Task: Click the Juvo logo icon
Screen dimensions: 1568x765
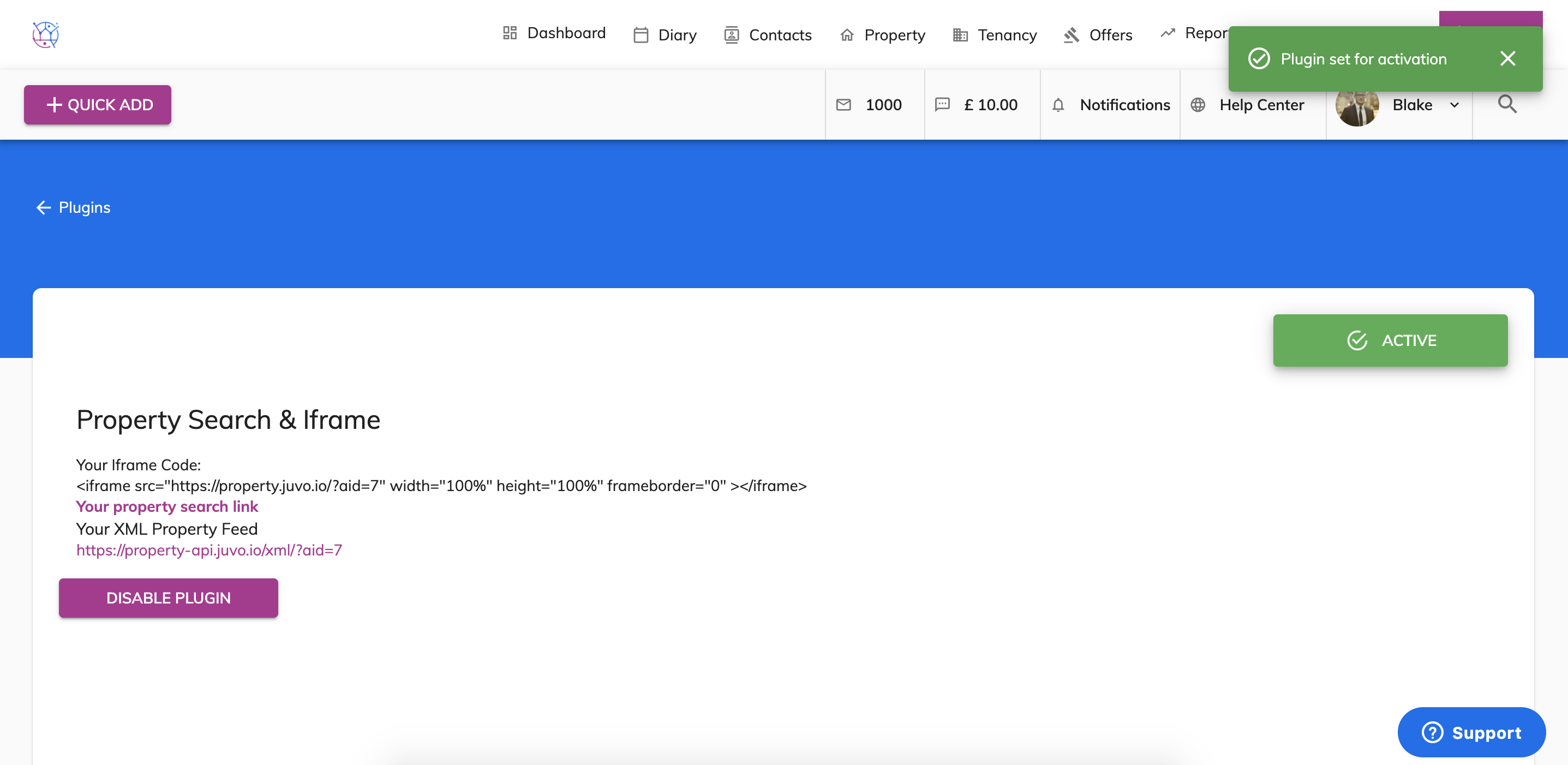Action: click(x=46, y=35)
